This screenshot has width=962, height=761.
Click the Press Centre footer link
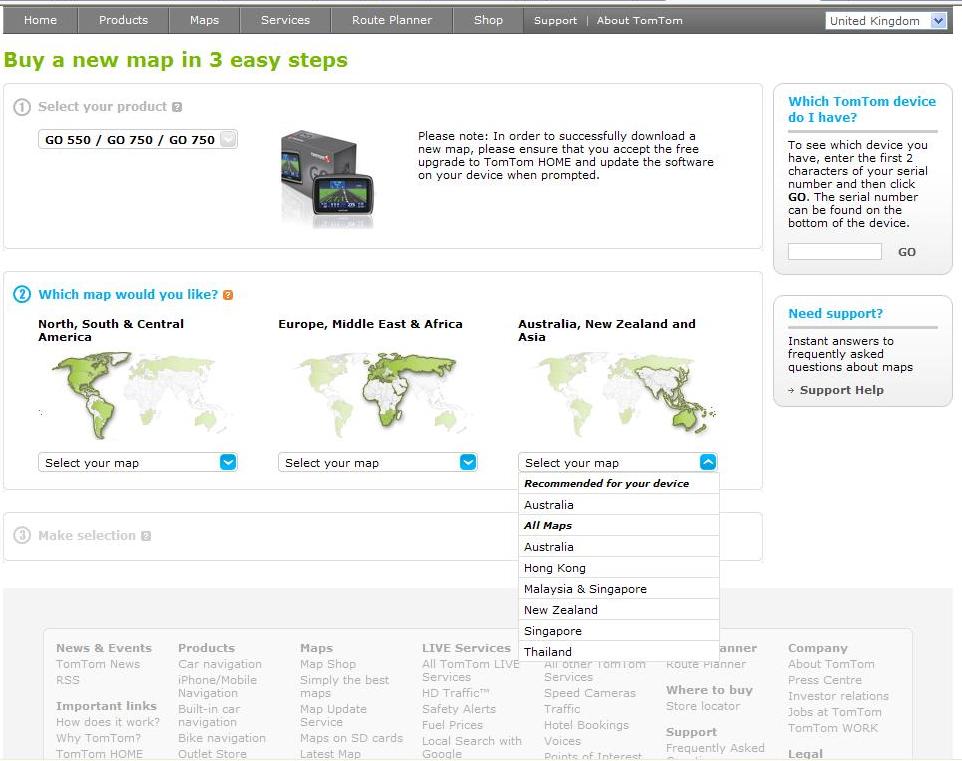click(x=825, y=680)
